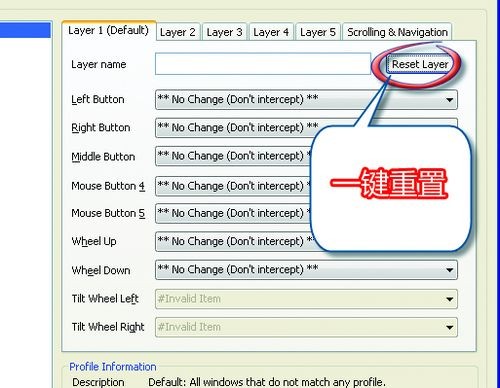Viewport: 500px width, 388px height.
Task: Click the Description default profile text
Action: tap(267, 382)
